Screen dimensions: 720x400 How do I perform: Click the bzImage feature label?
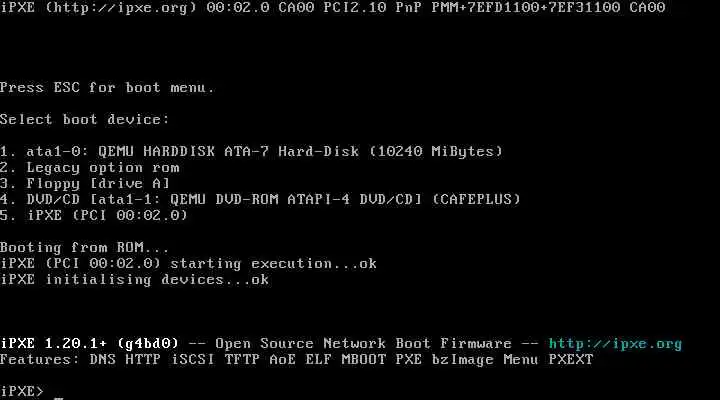point(463,360)
